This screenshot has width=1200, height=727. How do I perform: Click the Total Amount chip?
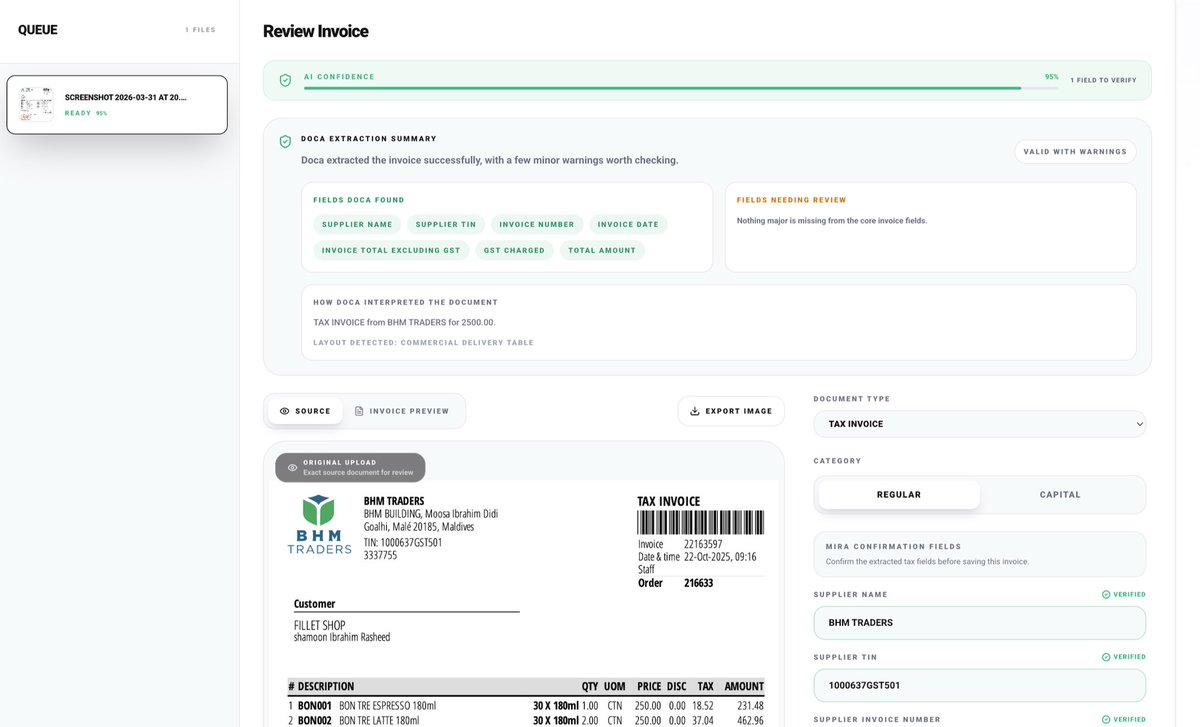point(602,250)
